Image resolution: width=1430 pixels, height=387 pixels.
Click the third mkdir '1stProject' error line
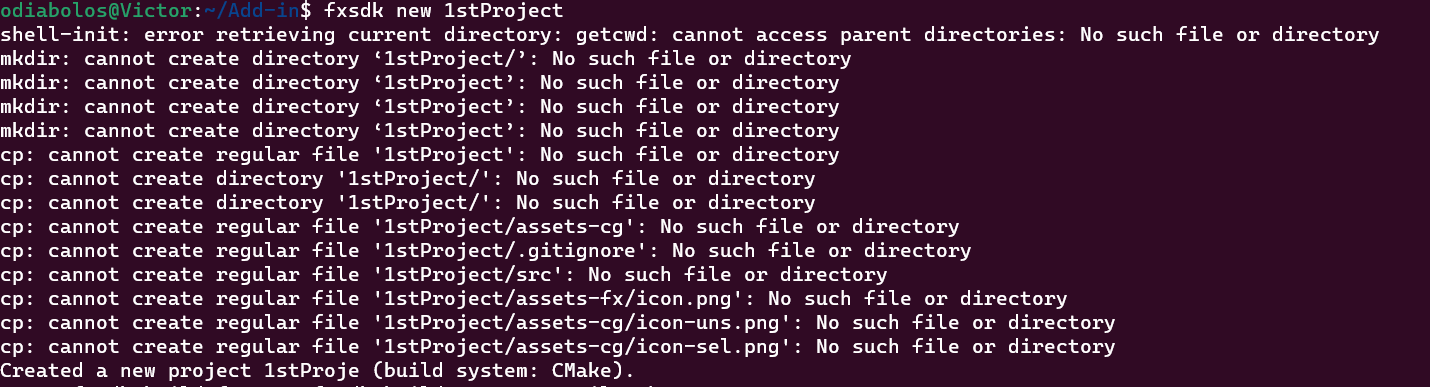[x=420, y=107]
